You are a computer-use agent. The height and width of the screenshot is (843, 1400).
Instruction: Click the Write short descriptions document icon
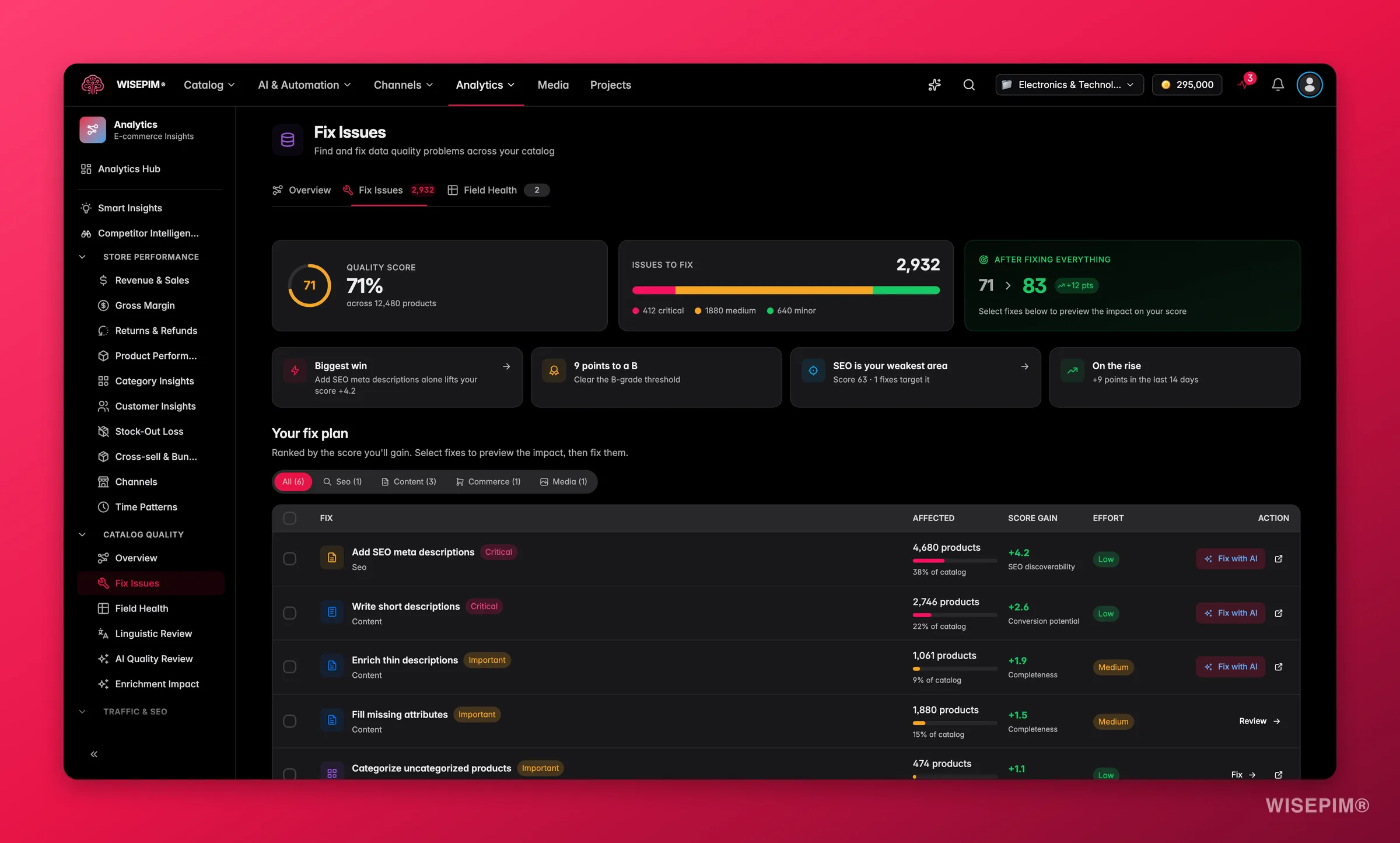[332, 612]
